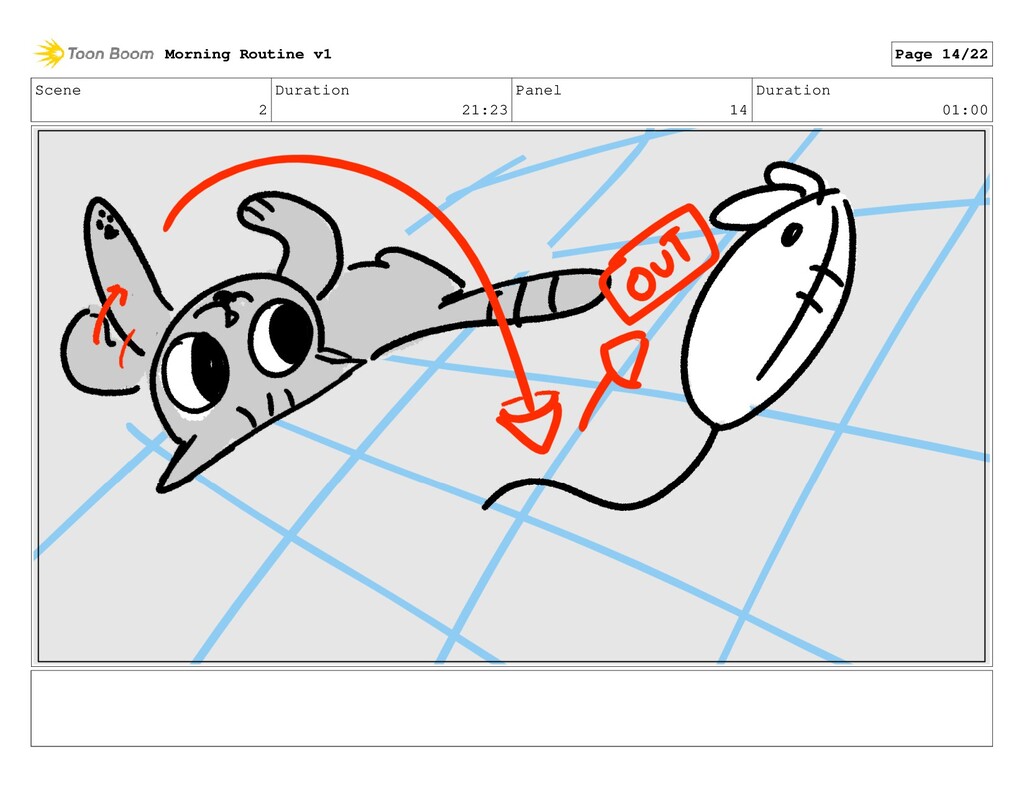Click the panel duration value '01:00'
Screen dimensions: 1024x793
click(x=965, y=110)
